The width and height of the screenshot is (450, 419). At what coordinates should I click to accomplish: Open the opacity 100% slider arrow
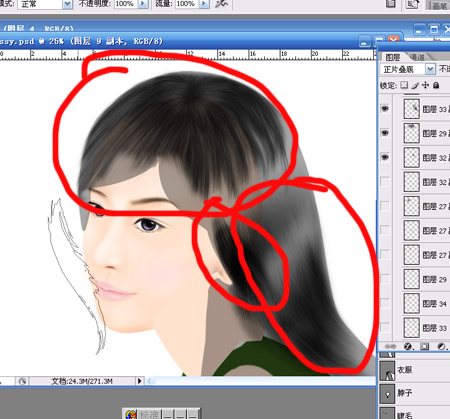tap(143, 4)
